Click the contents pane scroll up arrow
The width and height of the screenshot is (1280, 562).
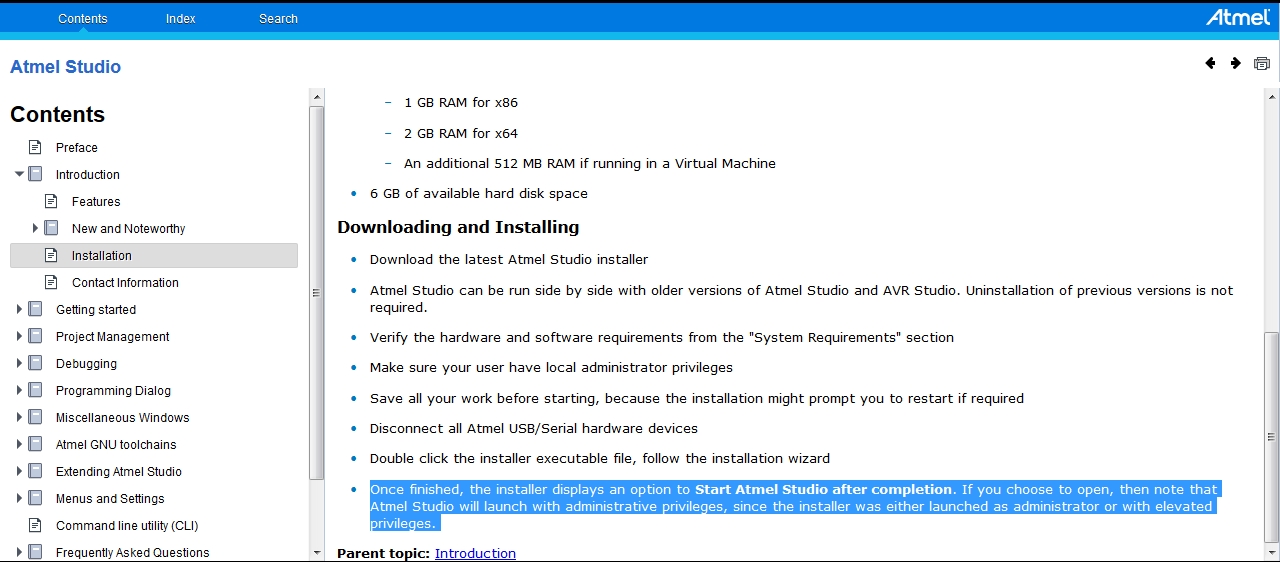point(317,96)
